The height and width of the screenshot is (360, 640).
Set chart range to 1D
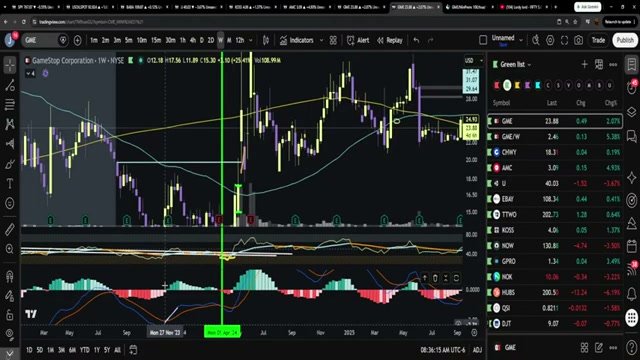(x=29, y=350)
